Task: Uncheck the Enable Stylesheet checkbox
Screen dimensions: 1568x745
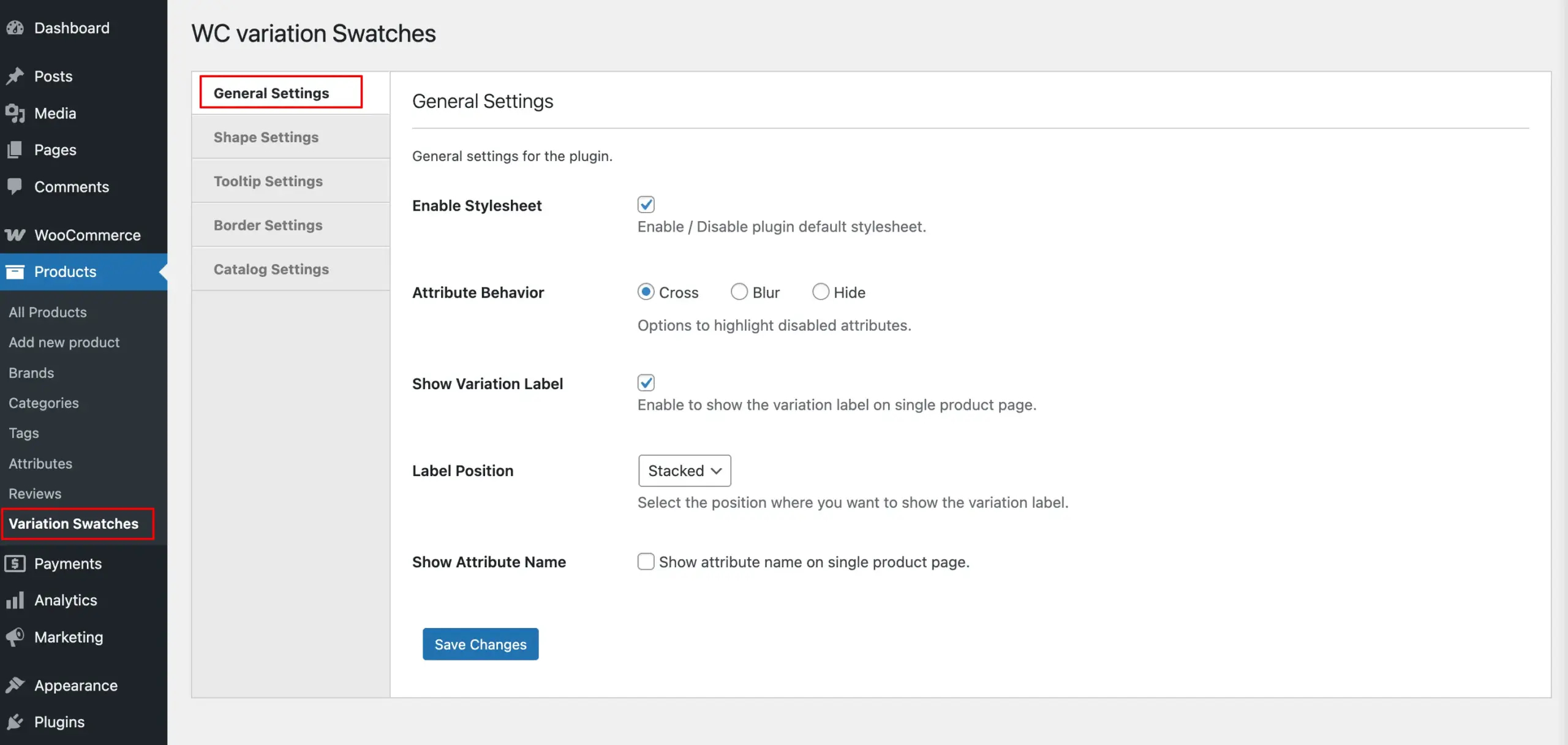Action: pos(646,204)
